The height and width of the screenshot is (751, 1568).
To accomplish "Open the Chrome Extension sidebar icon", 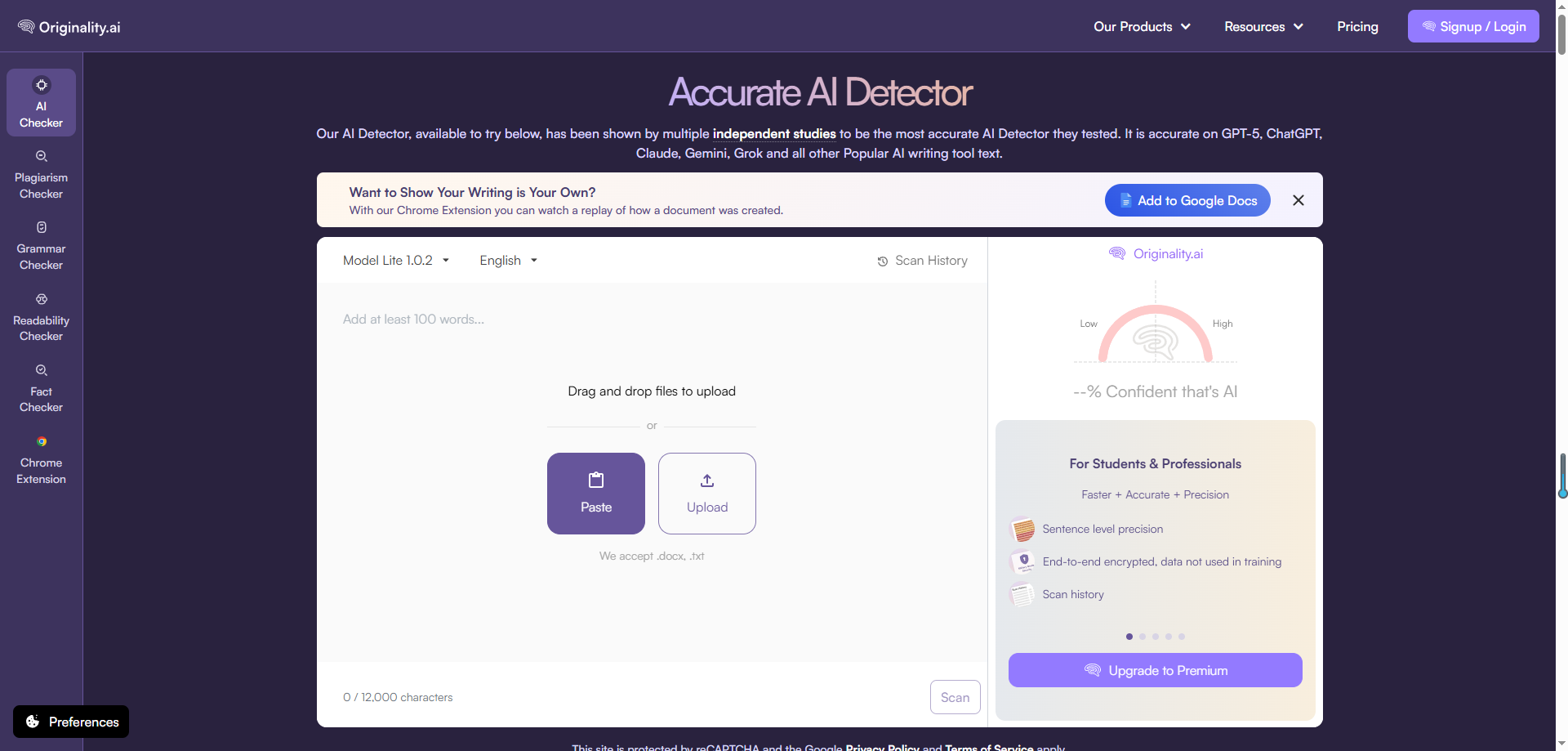I will [x=42, y=441].
